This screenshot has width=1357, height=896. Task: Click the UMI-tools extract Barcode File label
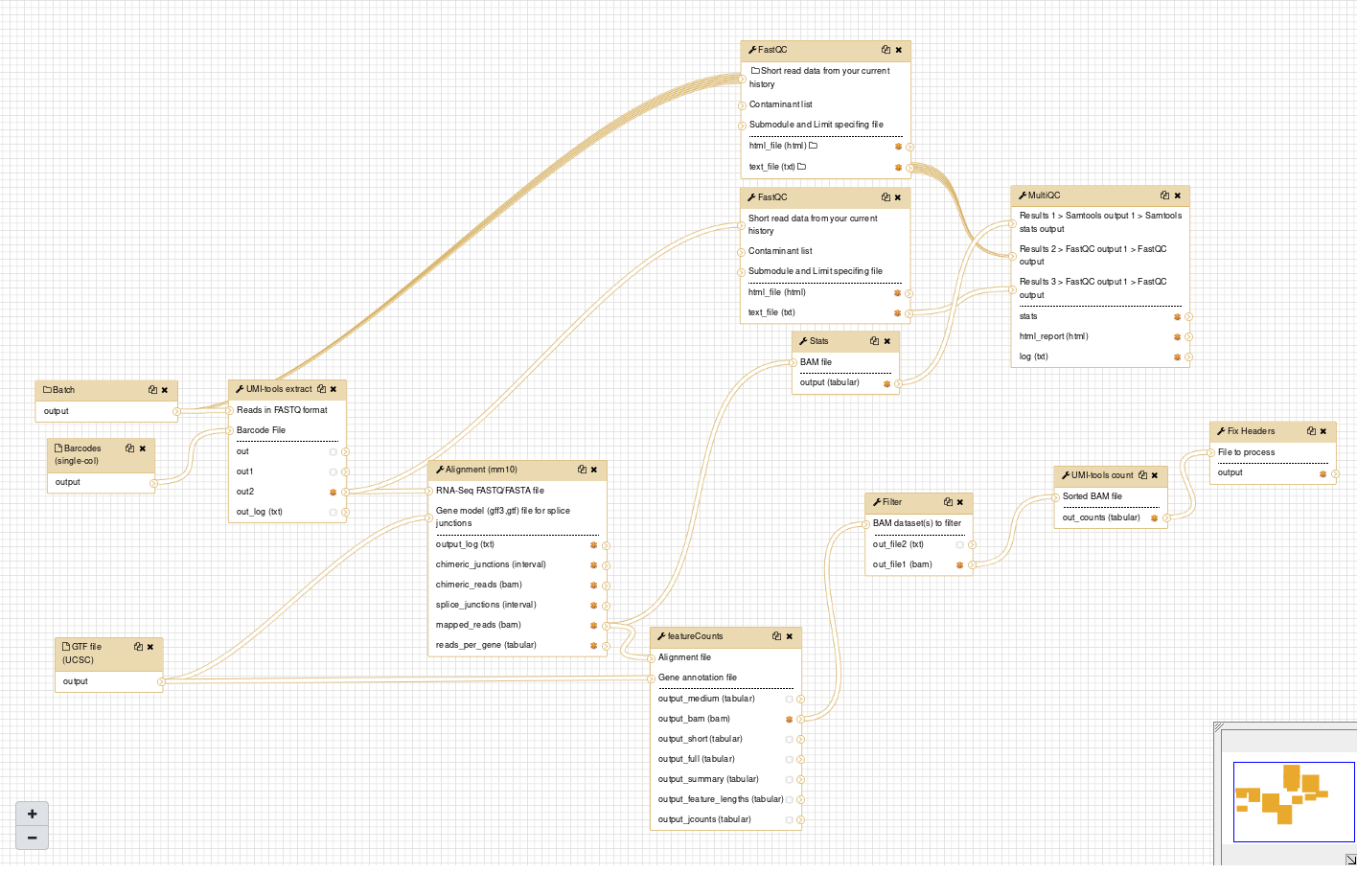click(x=261, y=430)
